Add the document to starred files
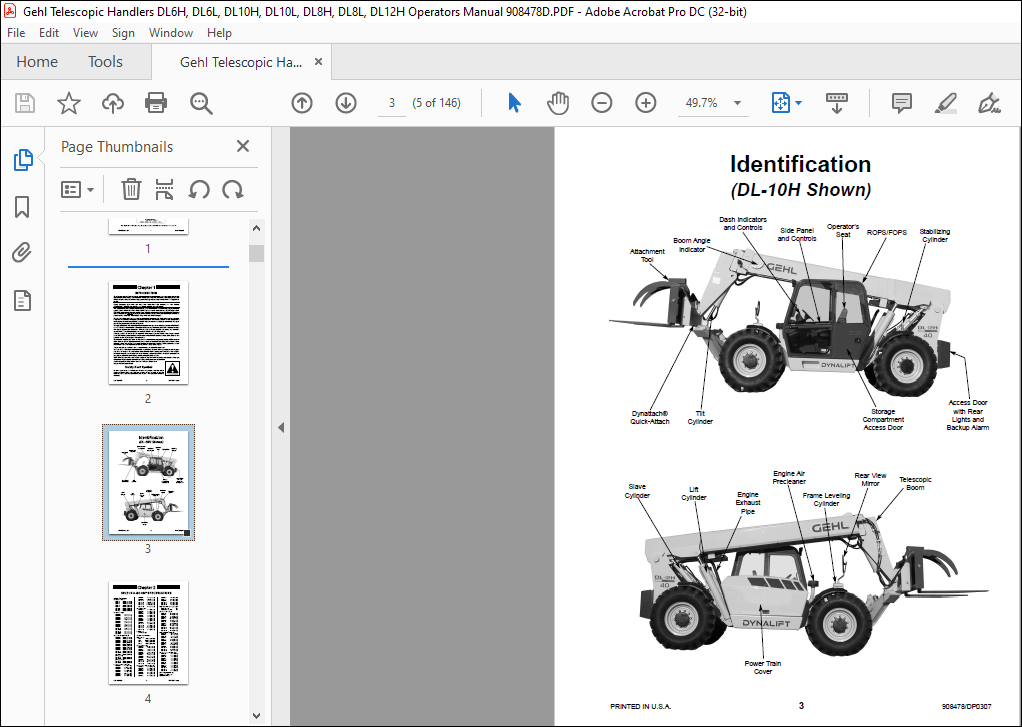The image size is (1022, 727). tap(68, 103)
